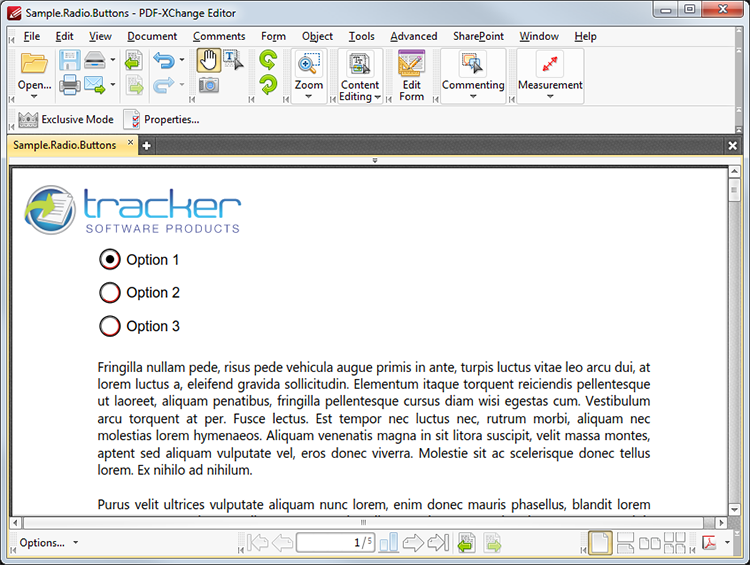
Task: Click the horizontal scrollbar thumb
Action: pyautogui.click(x=363, y=522)
